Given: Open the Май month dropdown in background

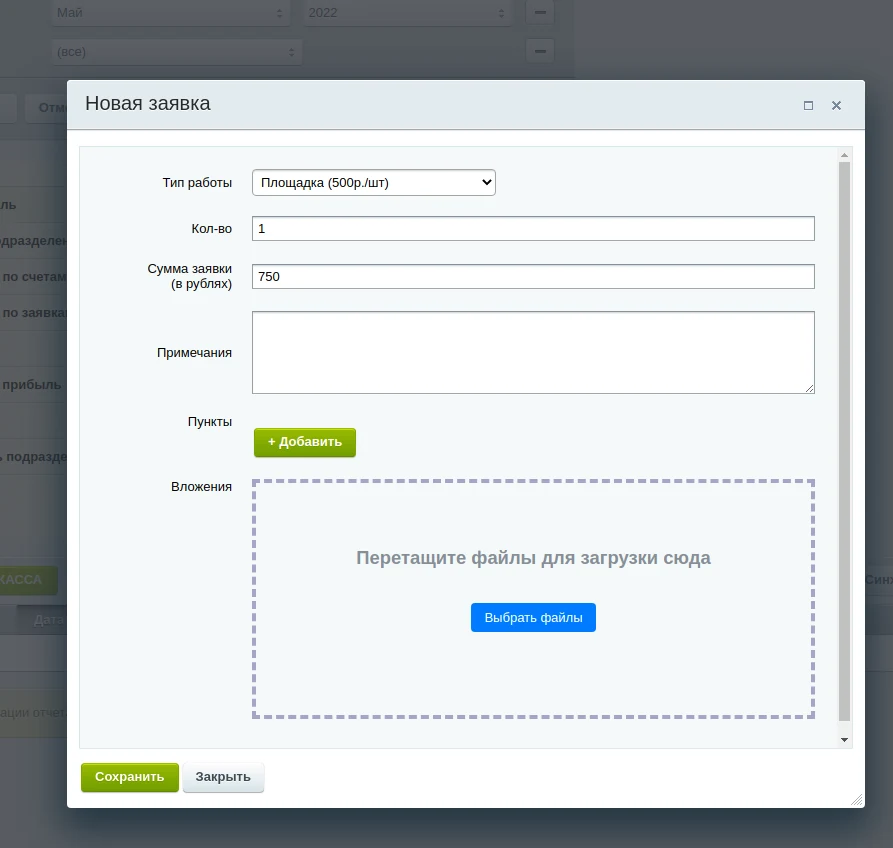Looking at the screenshot, I should tap(170, 13).
